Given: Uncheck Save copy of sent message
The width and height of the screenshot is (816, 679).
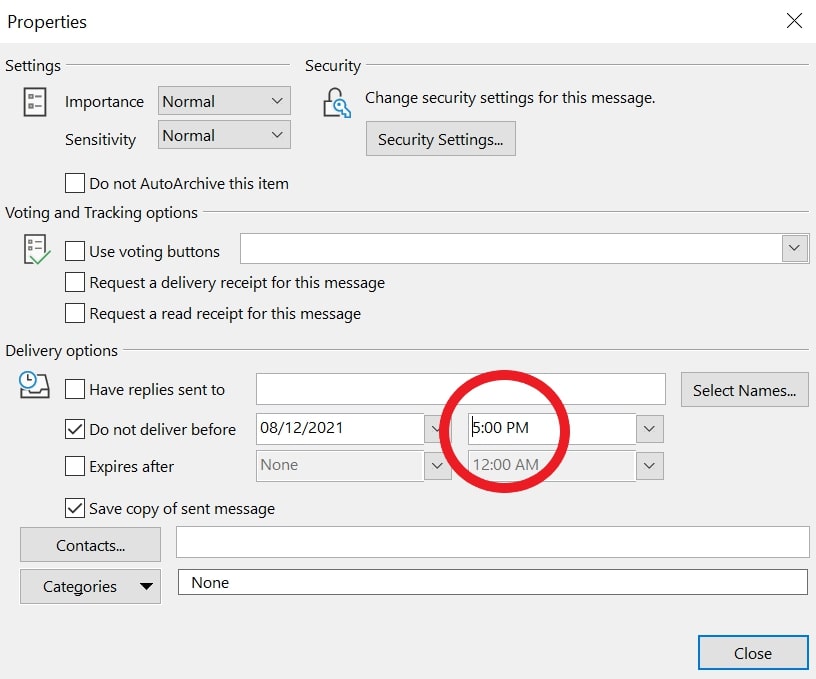Looking at the screenshot, I should (x=75, y=508).
